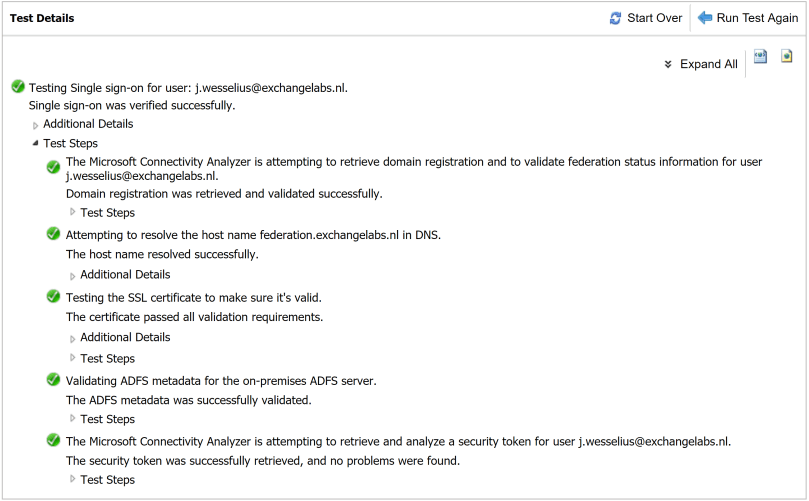Click the double chevron icon beside Expand All
This screenshot has height=501, width=809.
point(668,65)
